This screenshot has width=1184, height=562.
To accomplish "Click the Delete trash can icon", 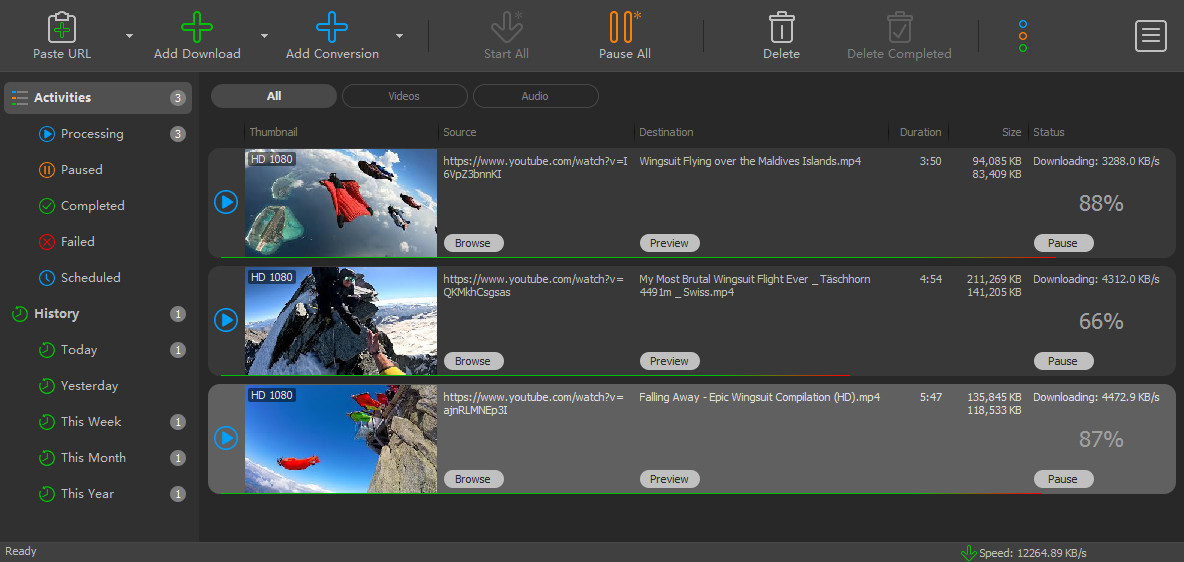I will pos(781,27).
